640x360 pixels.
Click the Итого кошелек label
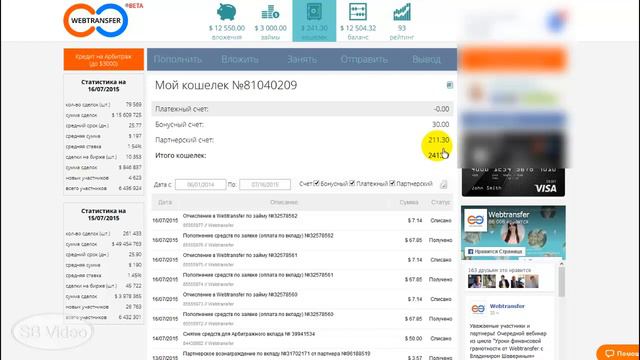[x=180, y=156]
